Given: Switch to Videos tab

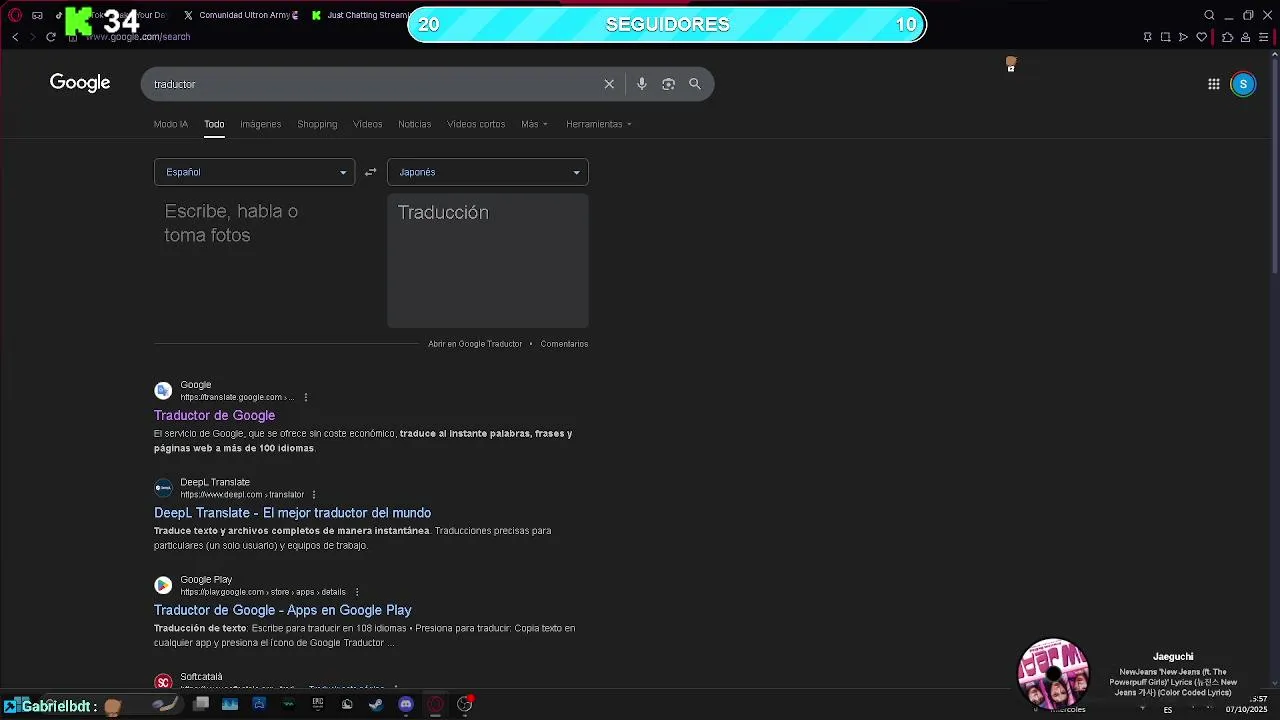Looking at the screenshot, I should point(367,124).
